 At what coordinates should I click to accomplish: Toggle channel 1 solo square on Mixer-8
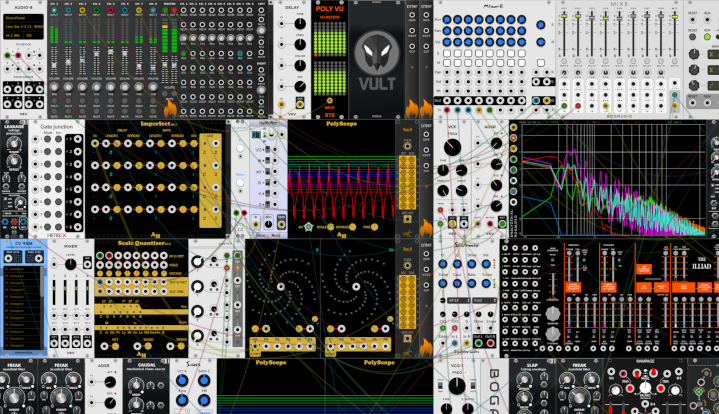click(x=447, y=54)
